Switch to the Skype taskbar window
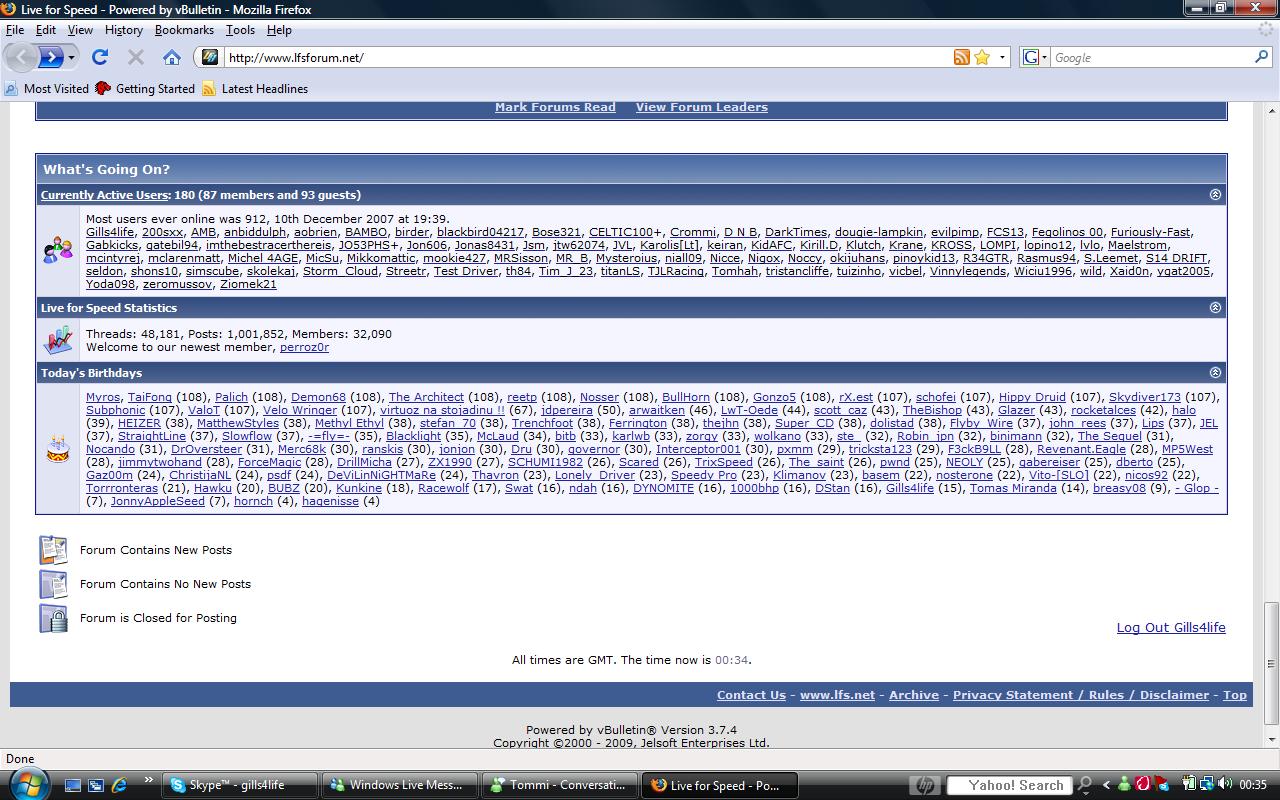Image resolution: width=1280 pixels, height=800 pixels. 240,785
